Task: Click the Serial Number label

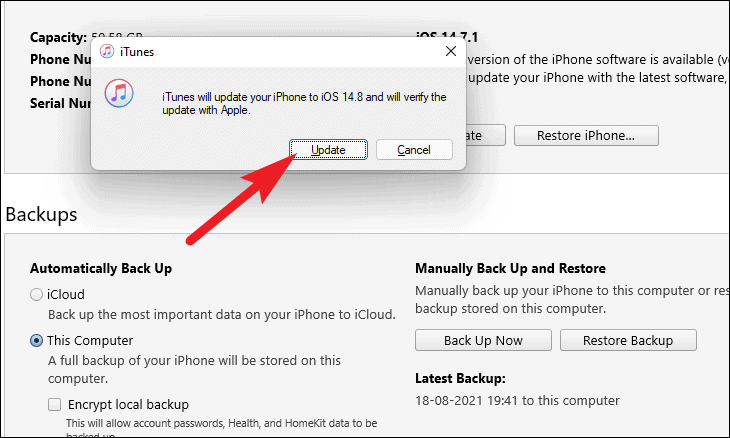Action: coord(61,103)
